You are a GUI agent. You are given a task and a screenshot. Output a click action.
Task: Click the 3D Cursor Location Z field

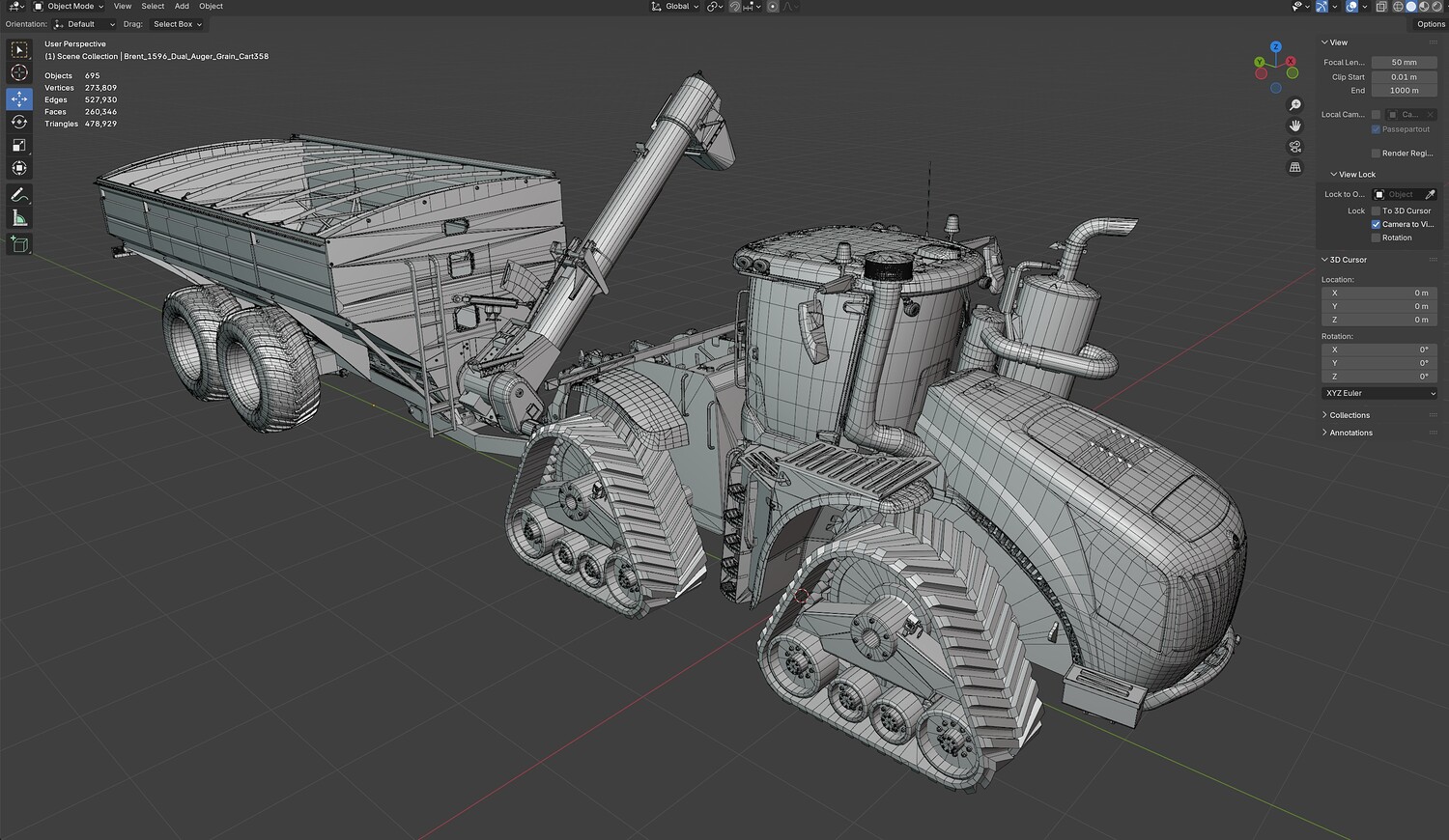point(1379,320)
